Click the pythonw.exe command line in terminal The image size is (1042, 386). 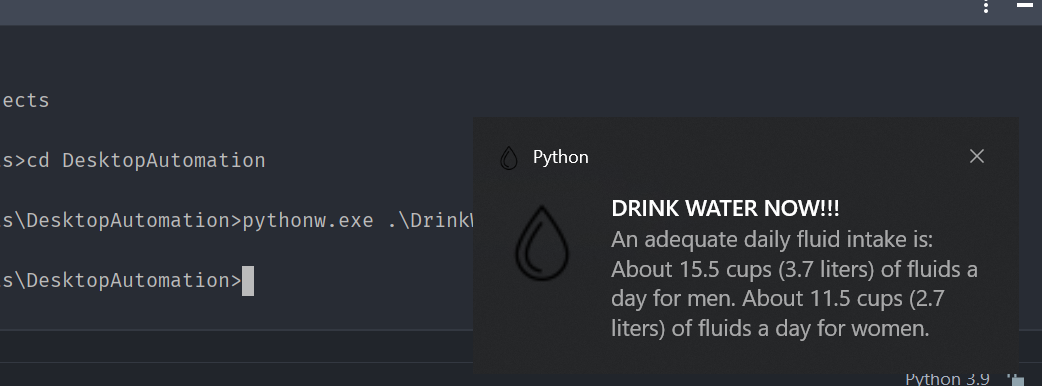[x=237, y=221]
